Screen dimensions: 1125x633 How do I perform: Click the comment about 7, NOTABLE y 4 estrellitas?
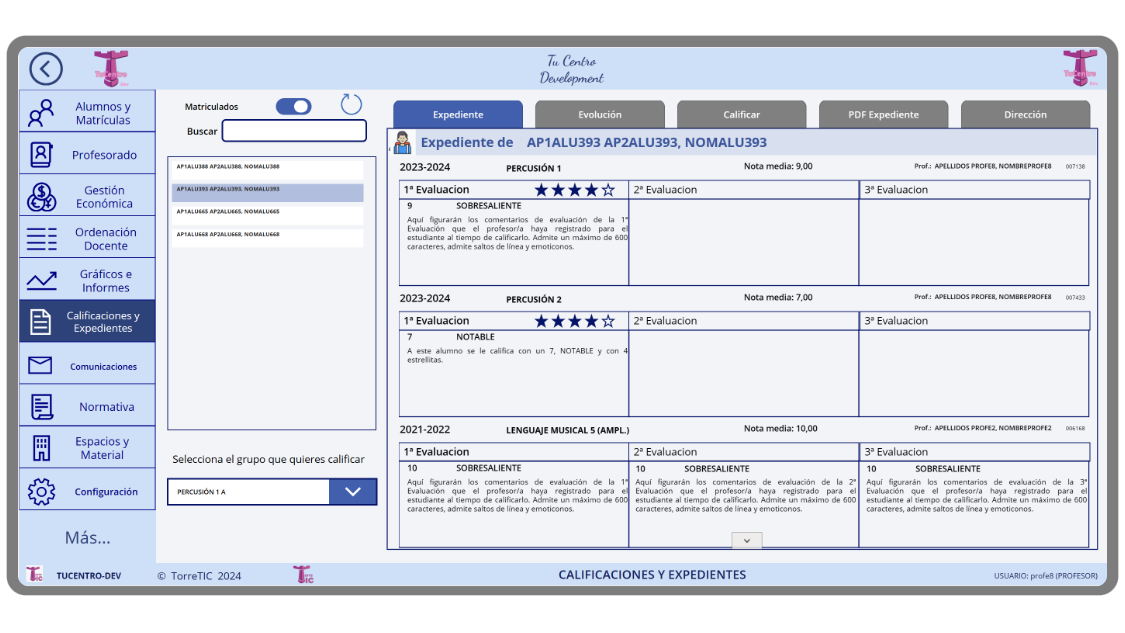pos(517,355)
